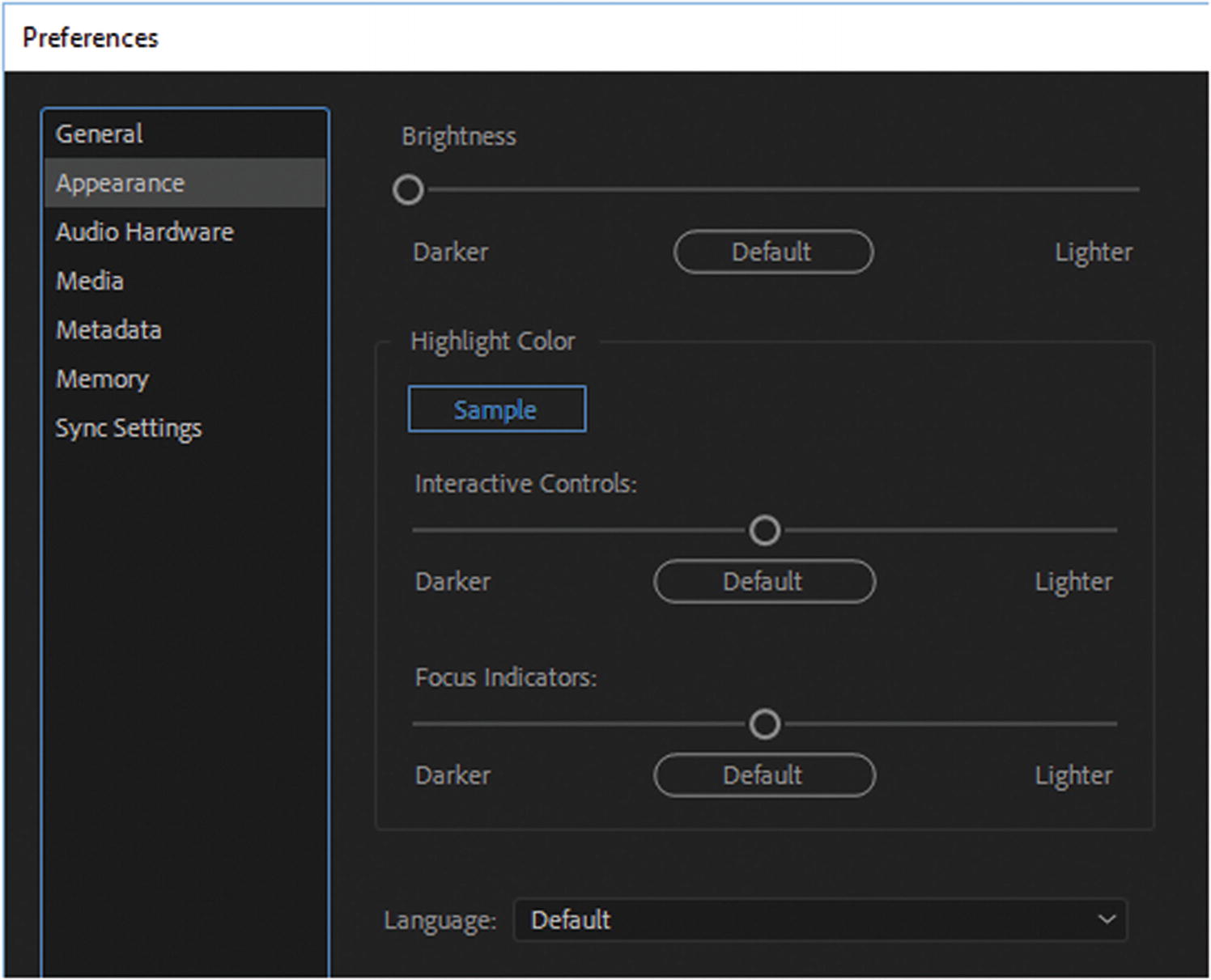The width and height of the screenshot is (1211, 980).
Task: Go to Metadata preferences
Action: (x=108, y=330)
